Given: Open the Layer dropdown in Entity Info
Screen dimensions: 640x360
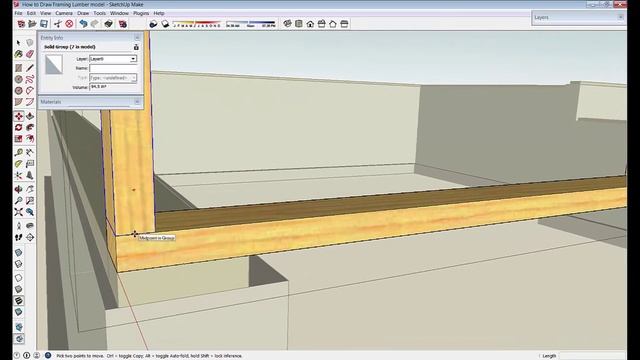Looking at the screenshot, I should pos(133,59).
